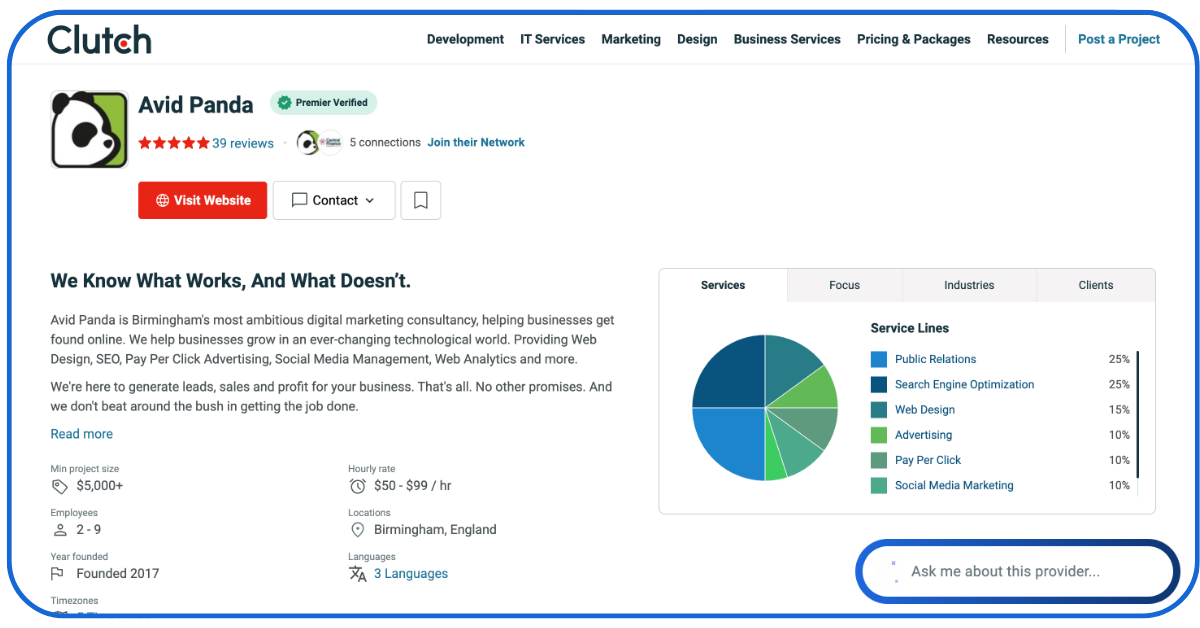Screen dimensions: 1200x628
Task: Click the Founded 2017 text
Action: pyautogui.click(x=118, y=574)
